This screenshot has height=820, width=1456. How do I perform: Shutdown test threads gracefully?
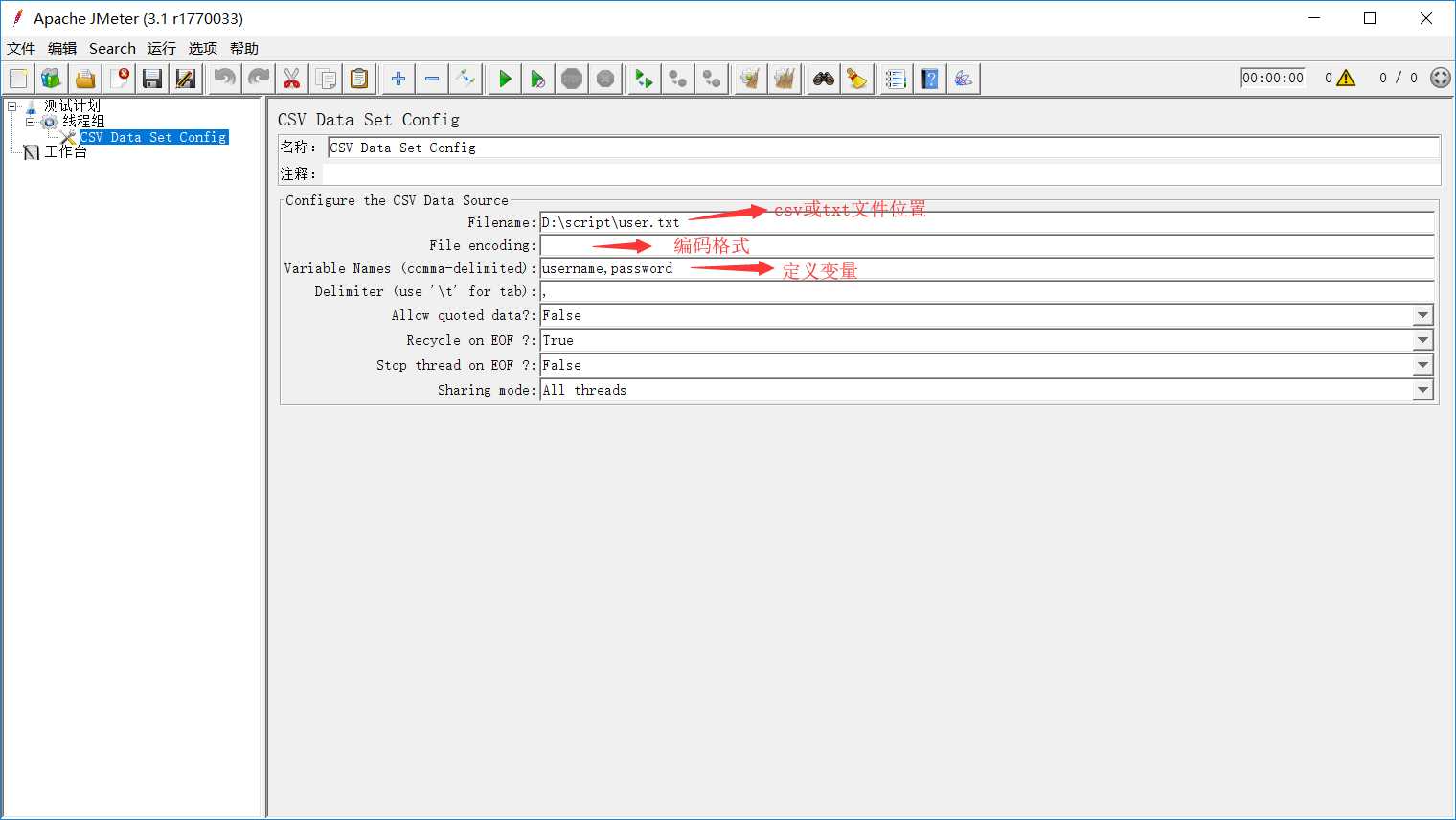point(605,79)
